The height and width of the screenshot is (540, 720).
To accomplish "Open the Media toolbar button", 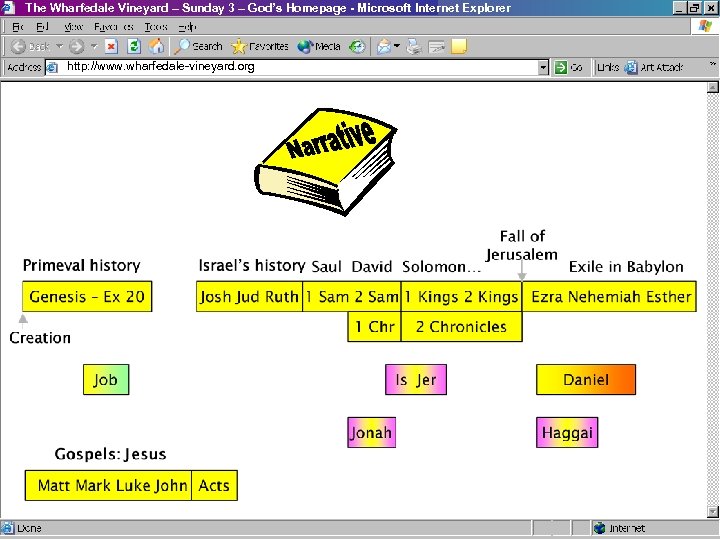I will pyautogui.click(x=319, y=46).
